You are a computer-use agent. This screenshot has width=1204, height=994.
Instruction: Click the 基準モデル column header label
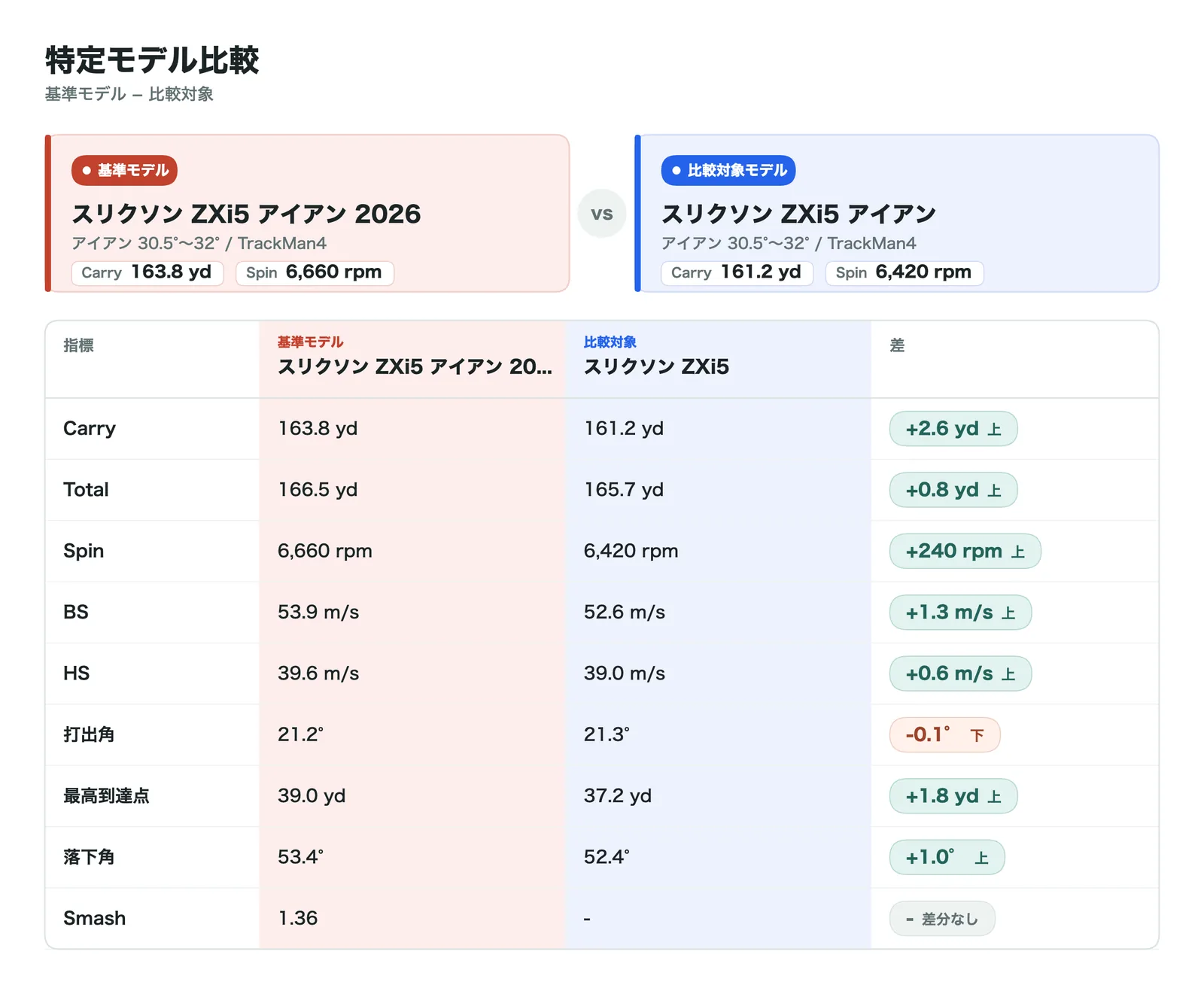click(310, 342)
